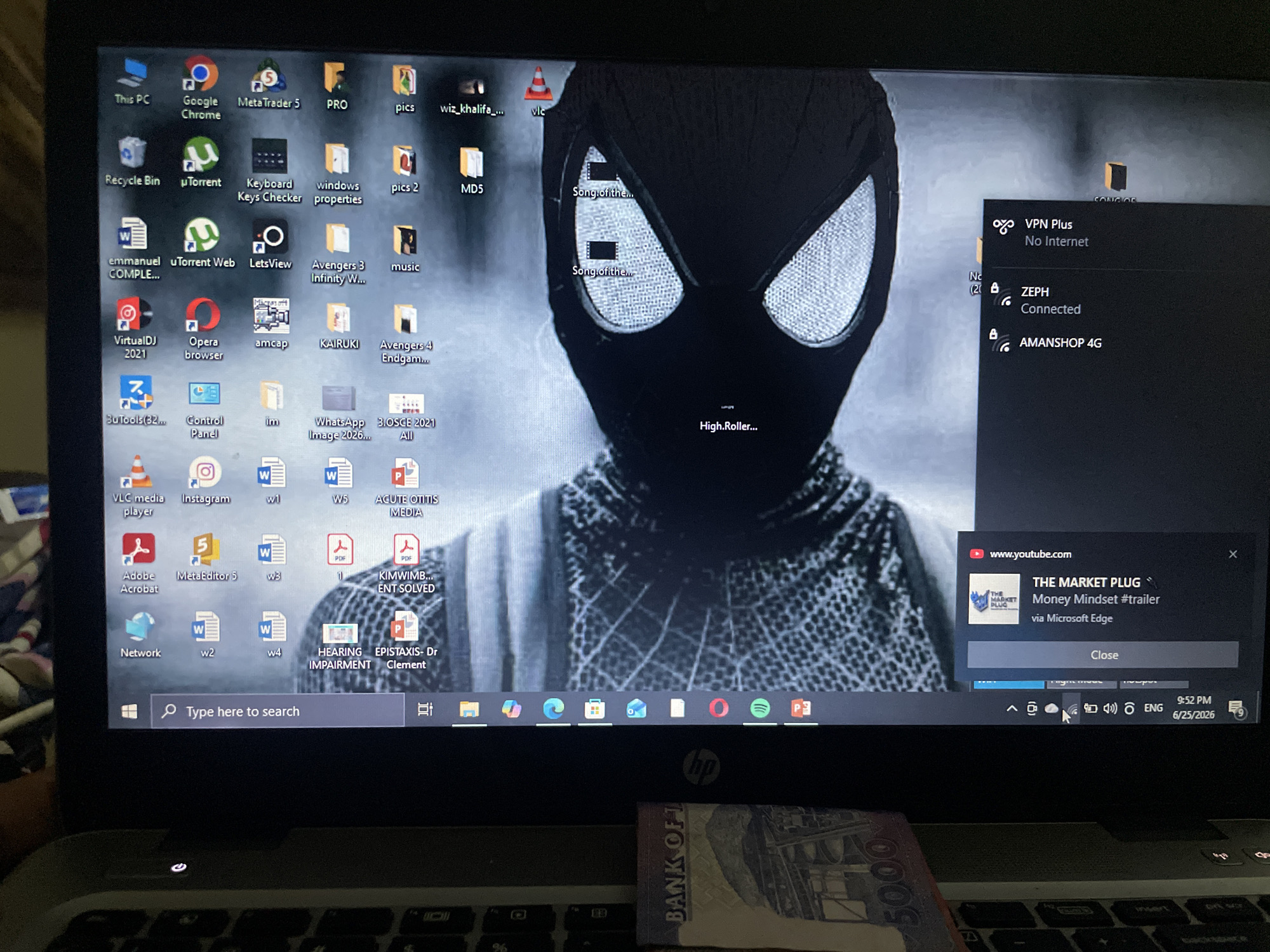Open the amcap desktop icon
This screenshot has width=1270, height=952.
(271, 323)
